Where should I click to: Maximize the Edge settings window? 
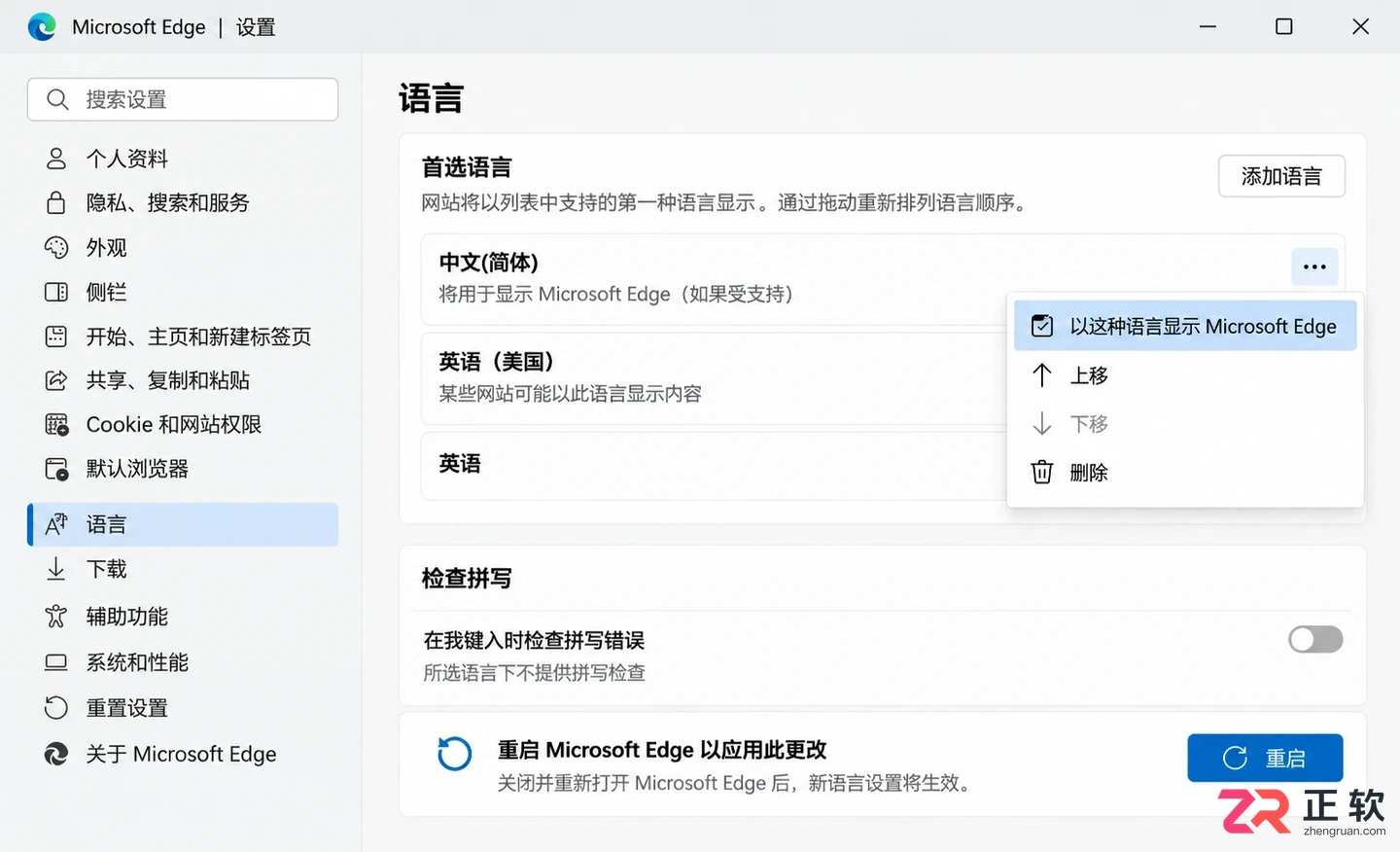pyautogui.click(x=1283, y=26)
